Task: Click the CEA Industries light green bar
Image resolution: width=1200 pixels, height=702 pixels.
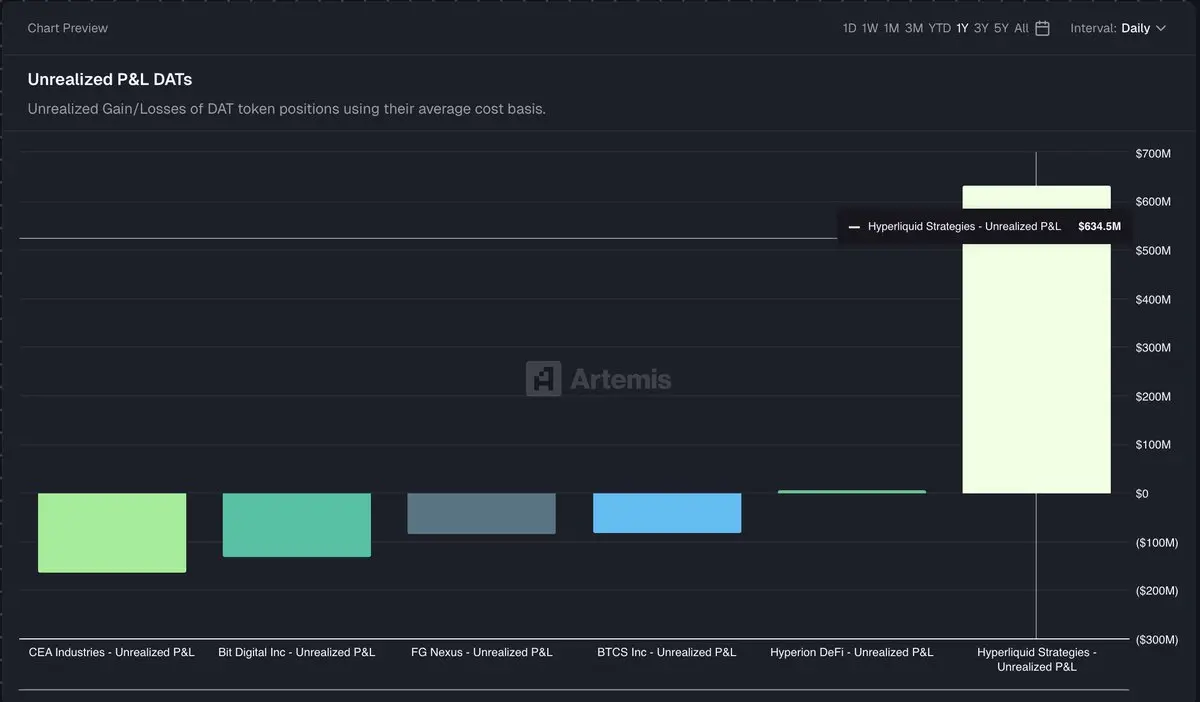Action: 112,532
